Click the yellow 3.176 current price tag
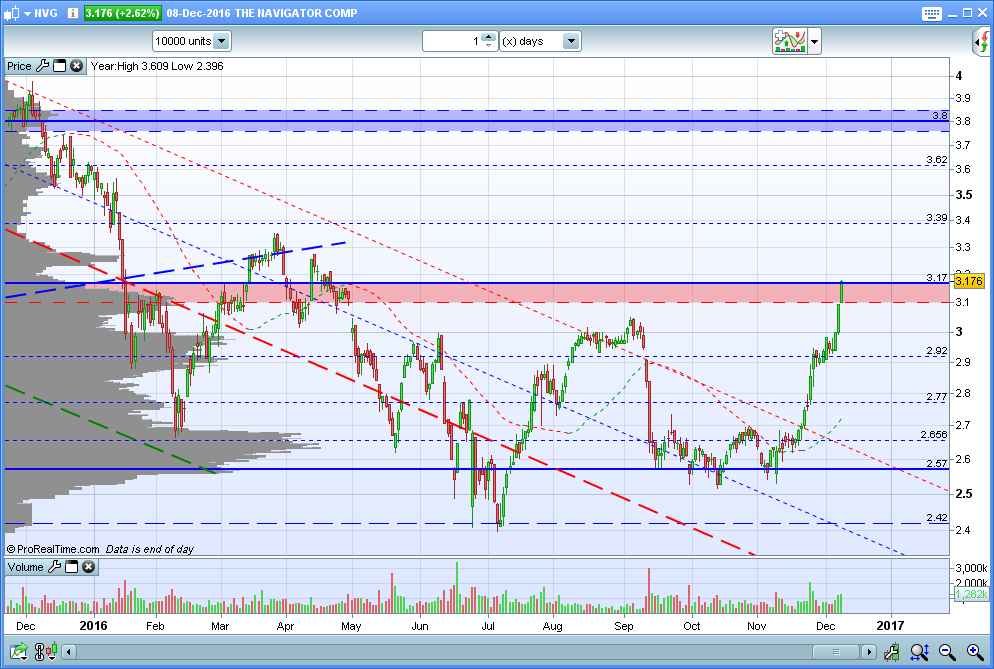This screenshot has height=669, width=994. click(969, 281)
